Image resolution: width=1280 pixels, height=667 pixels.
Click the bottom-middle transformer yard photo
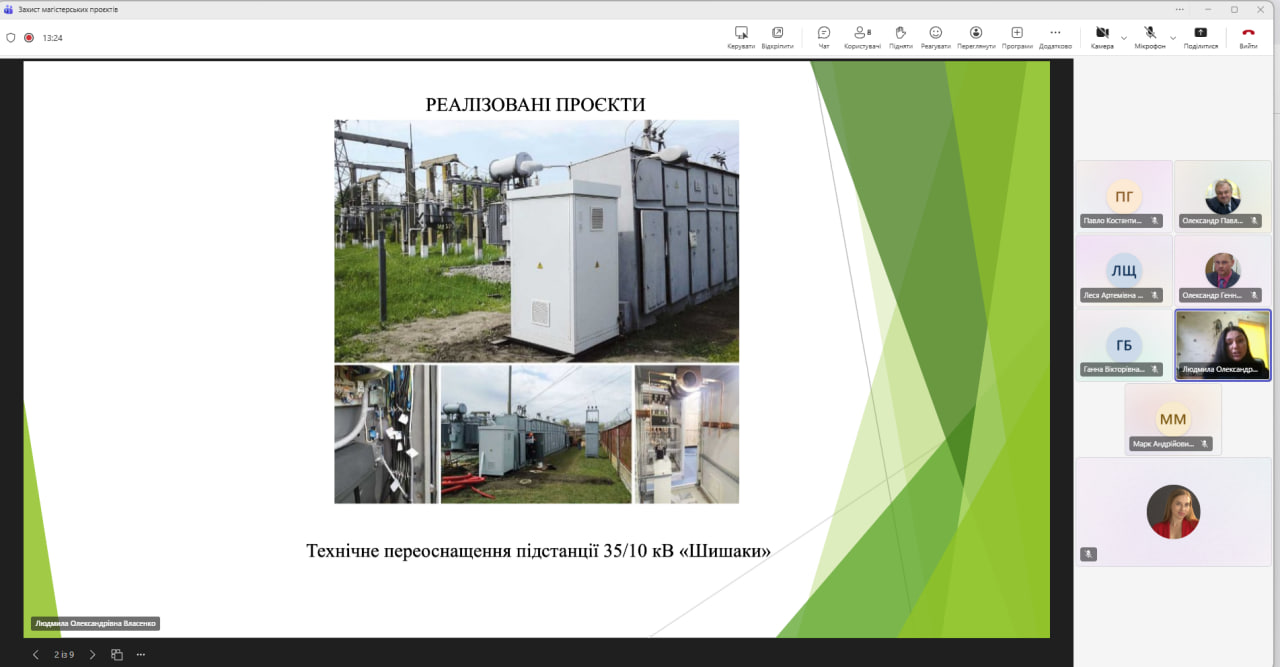(536, 434)
